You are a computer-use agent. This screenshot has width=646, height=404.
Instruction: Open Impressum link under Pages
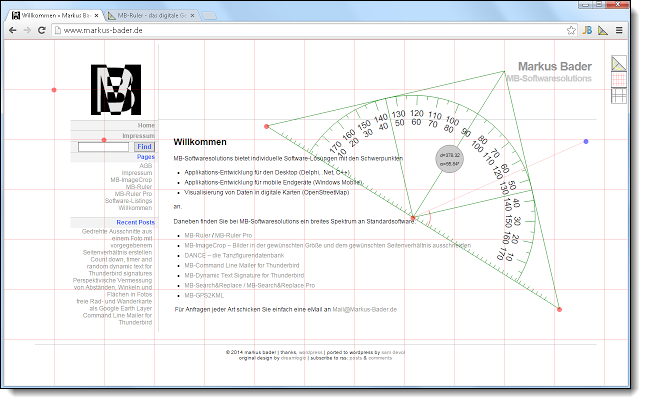point(137,173)
